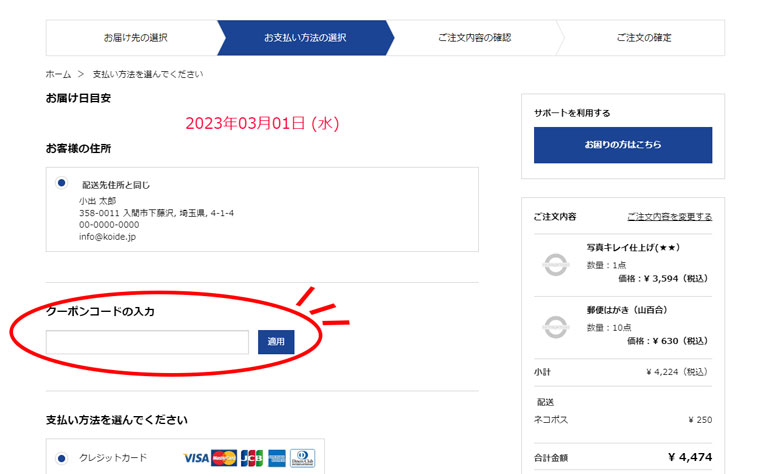Click the お困りの方はこちら support button
Screen dimensions: 760x474
[622, 145]
